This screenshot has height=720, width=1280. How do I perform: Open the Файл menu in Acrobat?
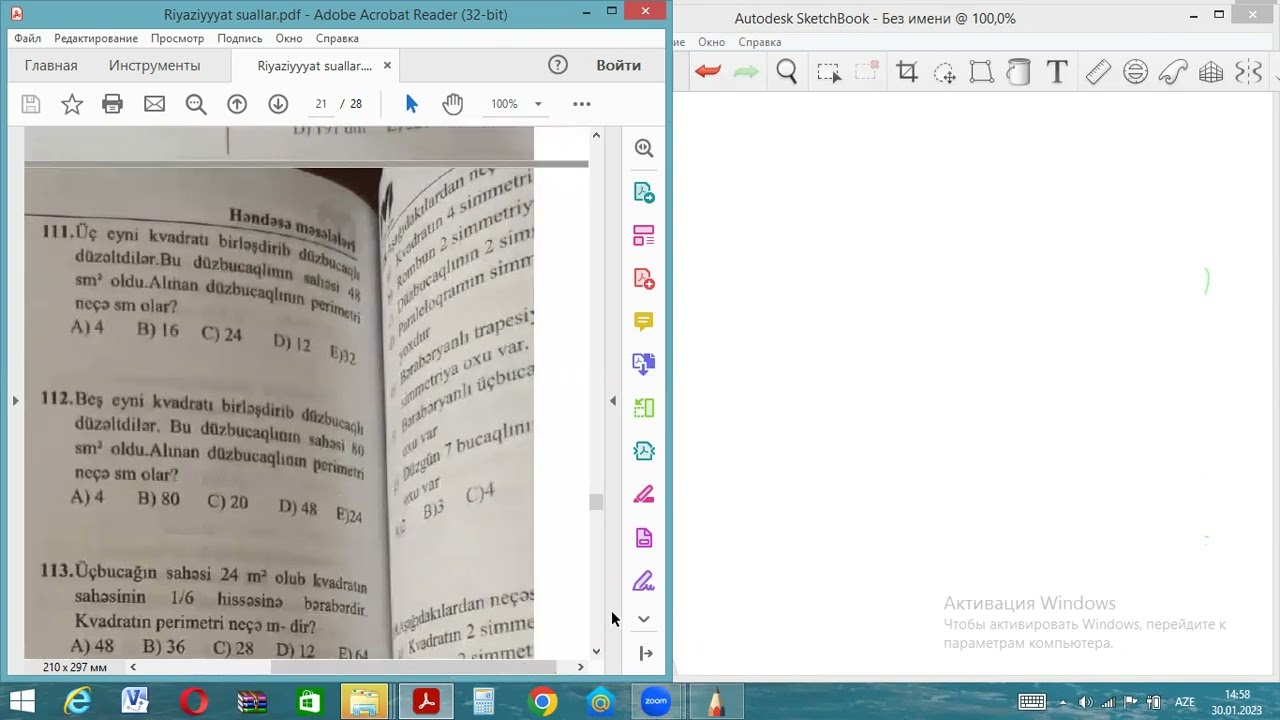coord(28,38)
